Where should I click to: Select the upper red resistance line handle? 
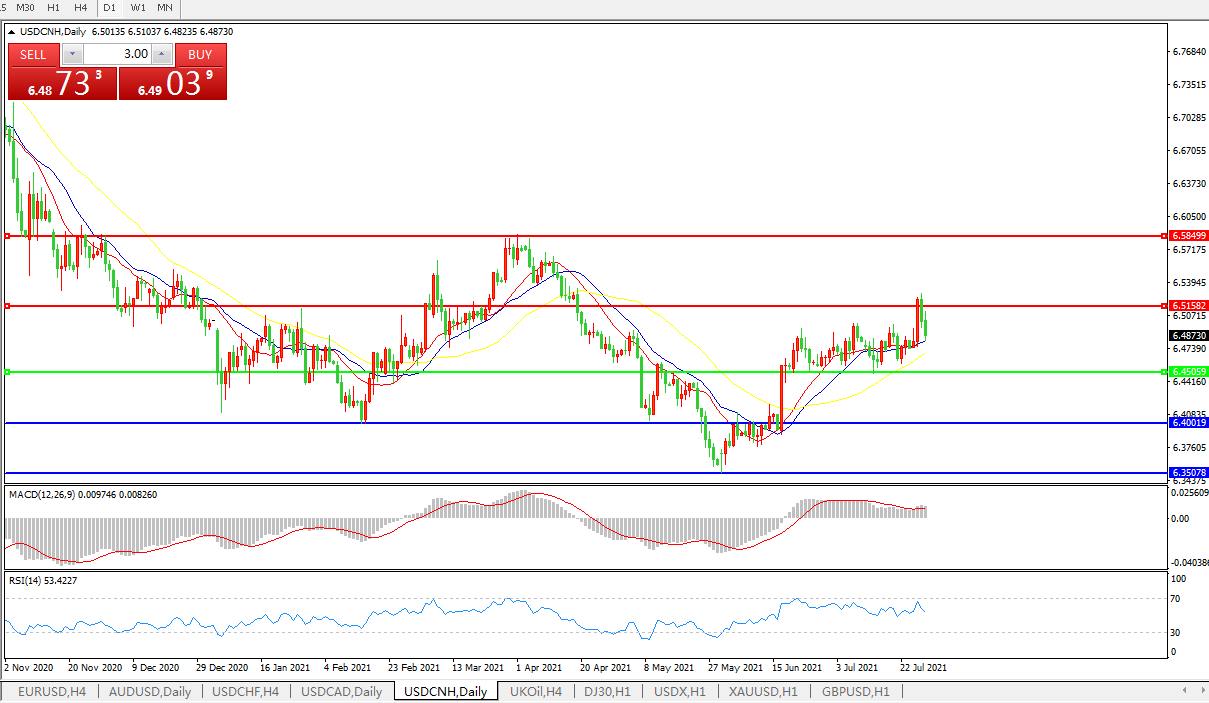[x=7, y=236]
